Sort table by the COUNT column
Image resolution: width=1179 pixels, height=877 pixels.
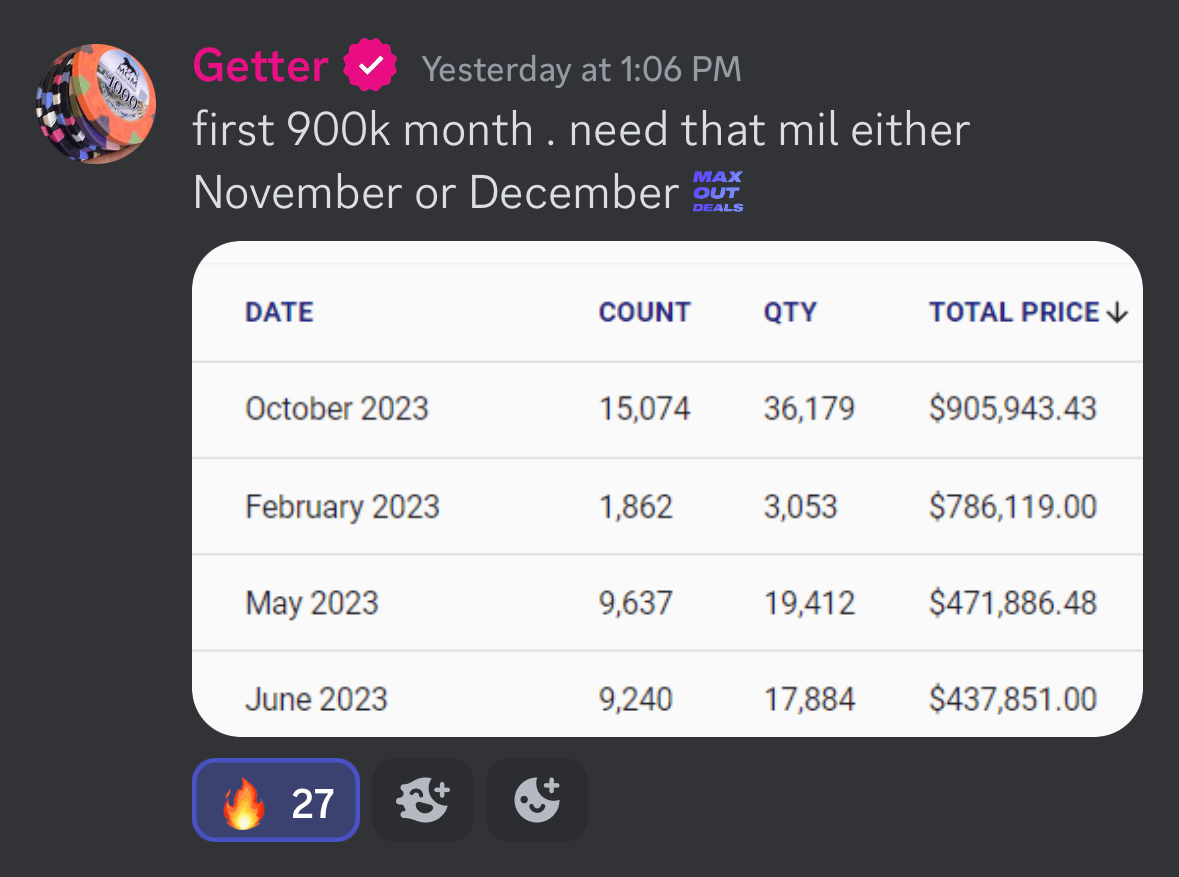644,312
